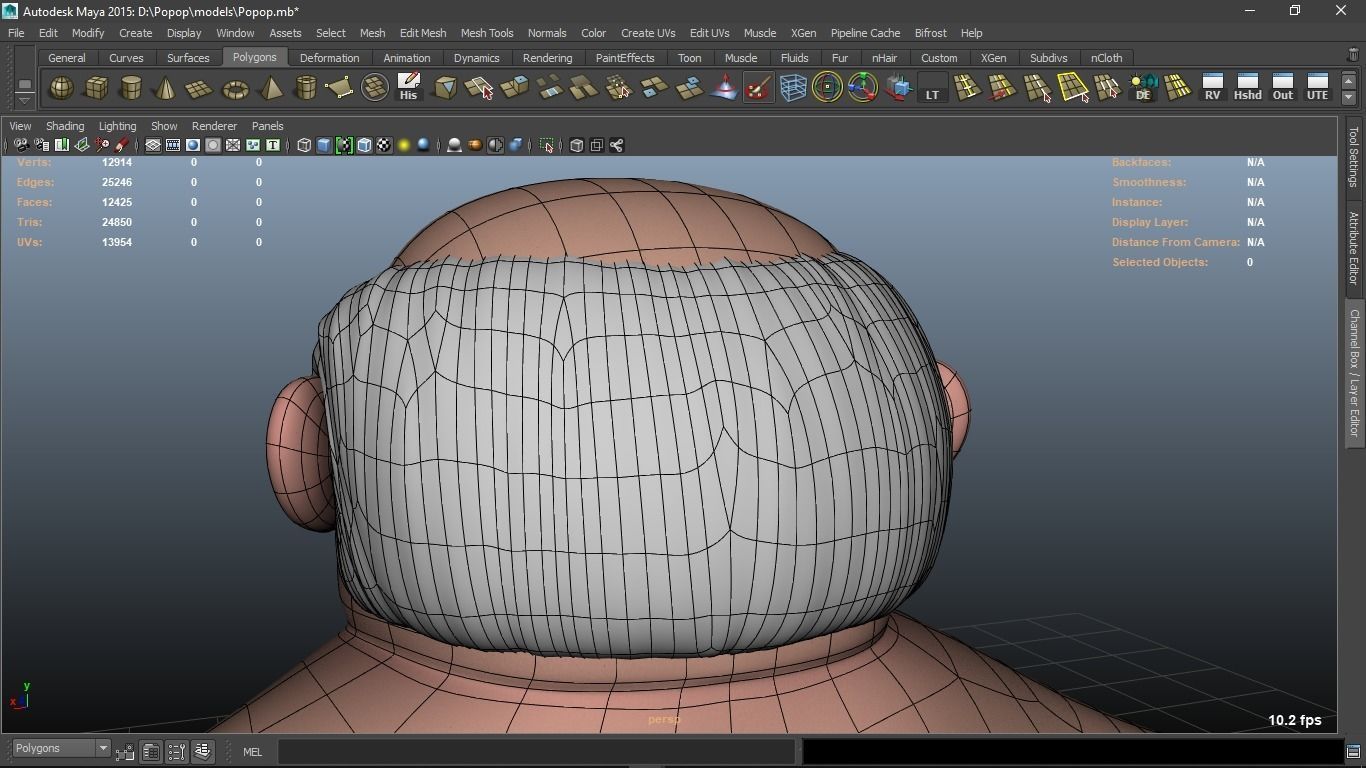Screen dimensions: 1366x768
Task: Open the panel View menu
Action: coord(20,126)
